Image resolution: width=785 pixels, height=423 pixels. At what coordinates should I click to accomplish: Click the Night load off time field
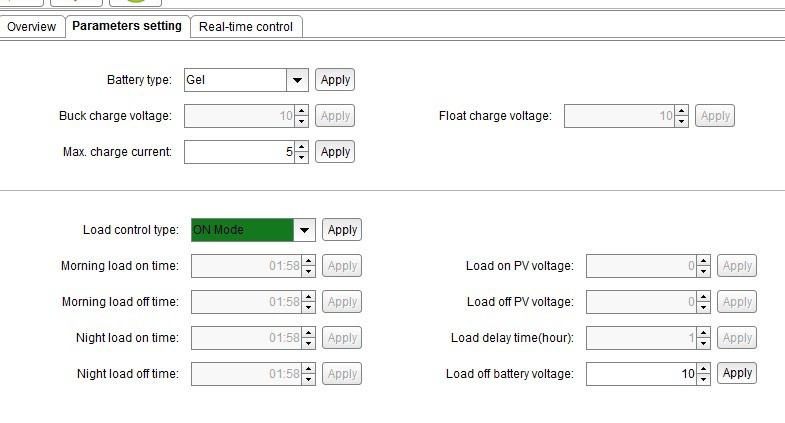245,374
